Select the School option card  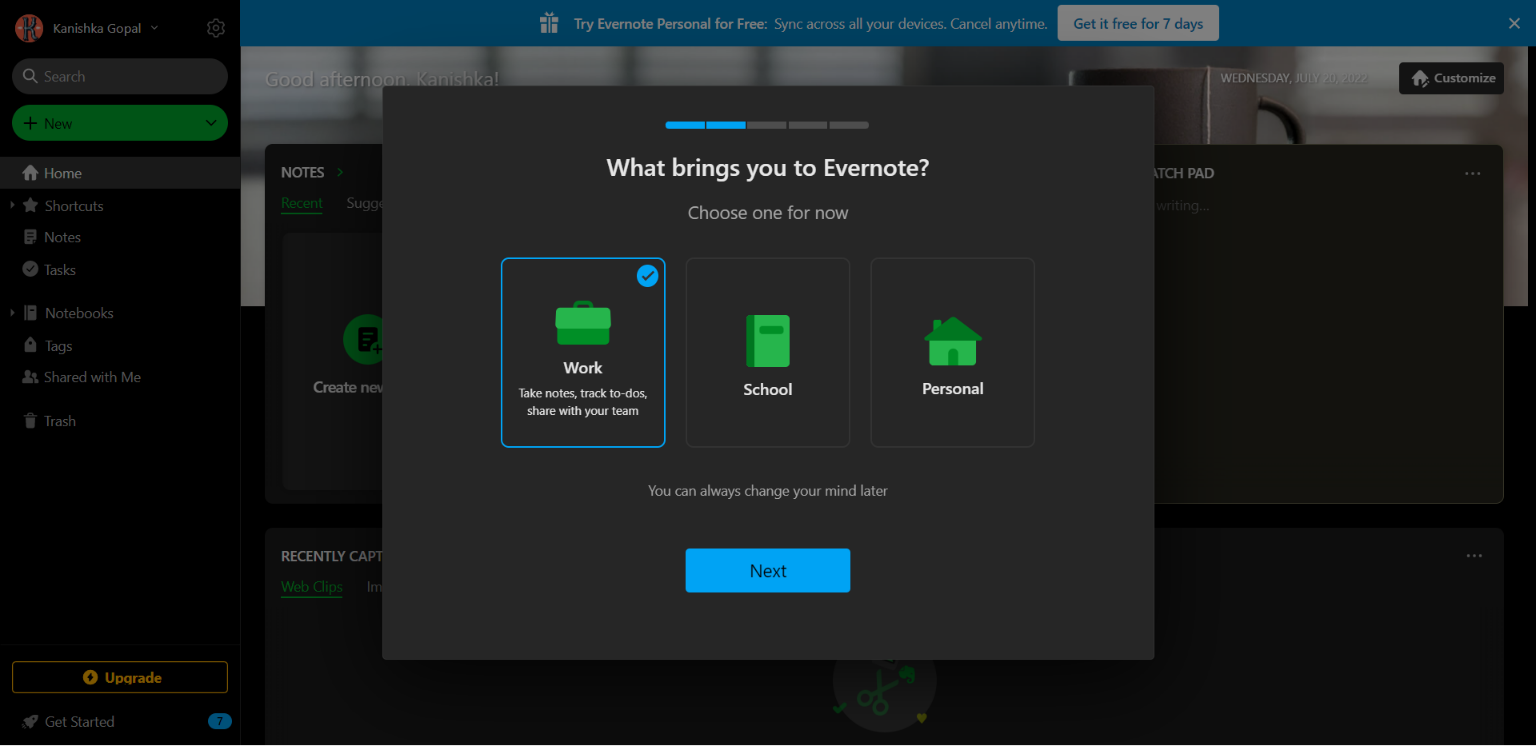768,352
